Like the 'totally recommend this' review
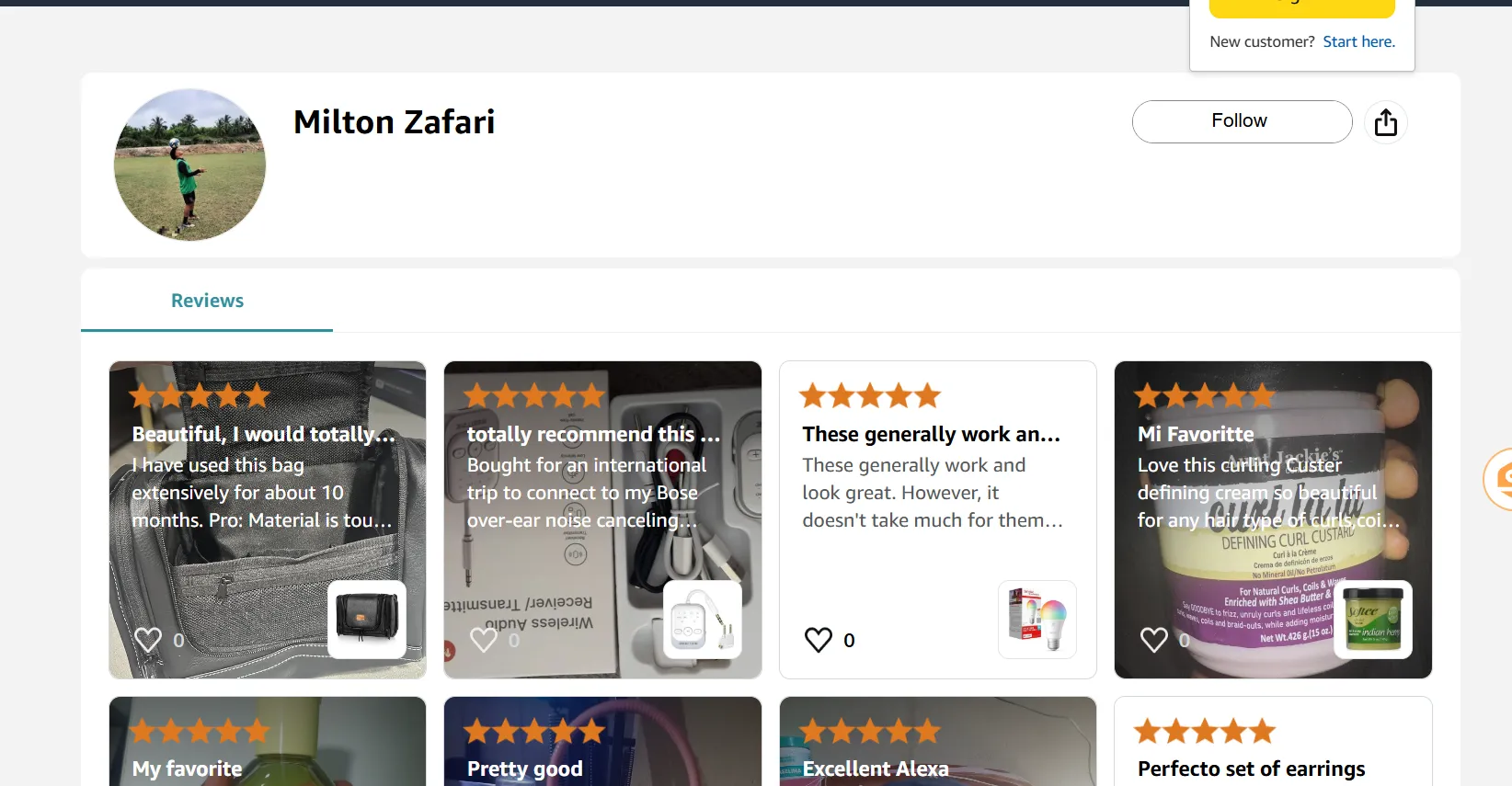 click(x=484, y=639)
